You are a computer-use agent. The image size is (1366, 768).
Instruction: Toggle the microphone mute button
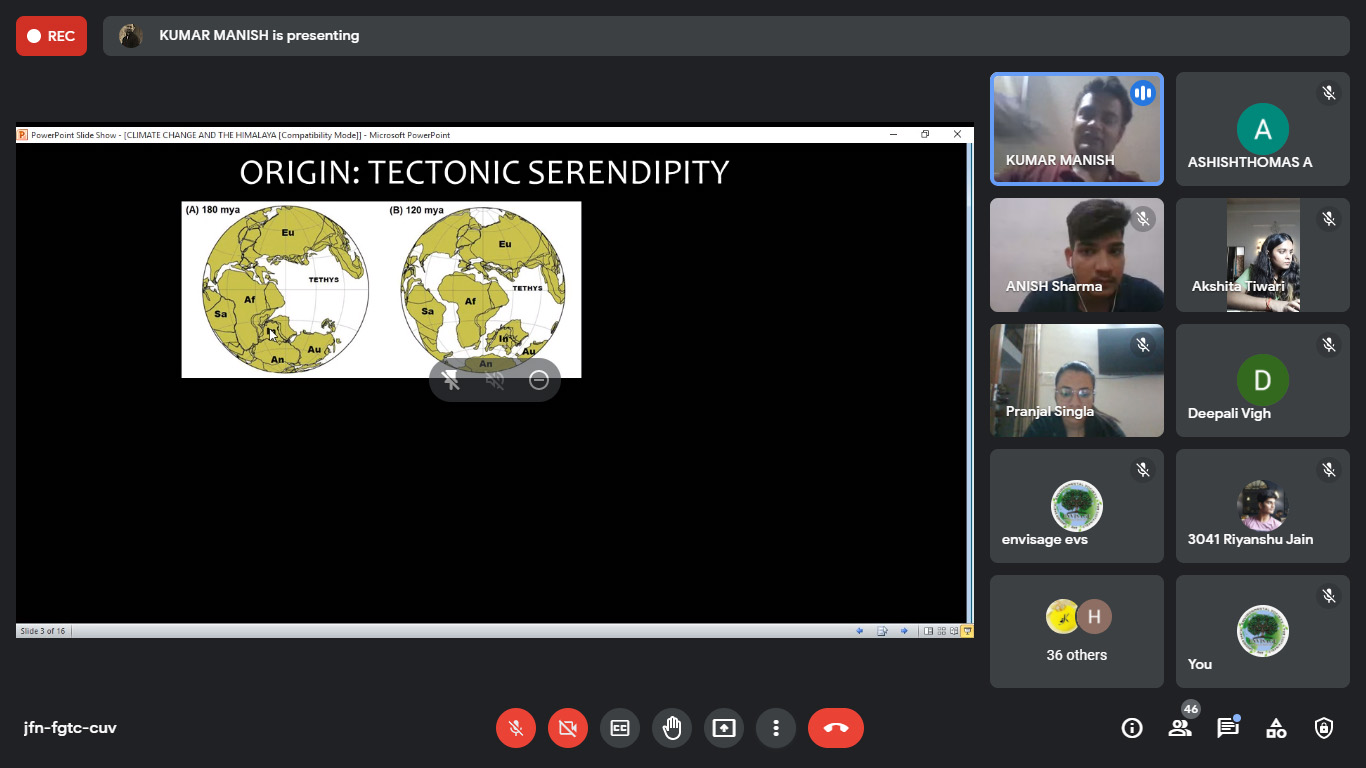tap(516, 728)
